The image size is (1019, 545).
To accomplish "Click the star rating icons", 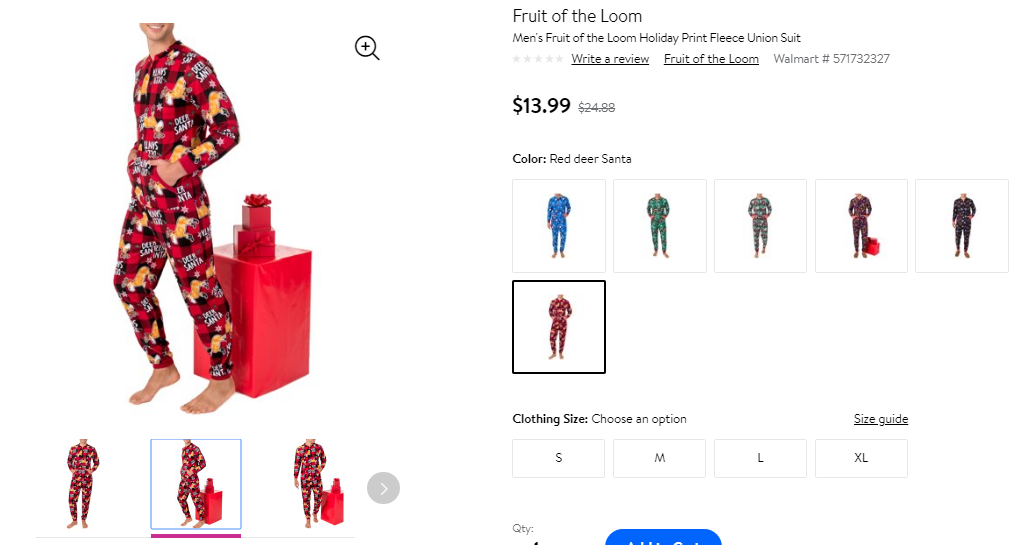I will pyautogui.click(x=537, y=59).
